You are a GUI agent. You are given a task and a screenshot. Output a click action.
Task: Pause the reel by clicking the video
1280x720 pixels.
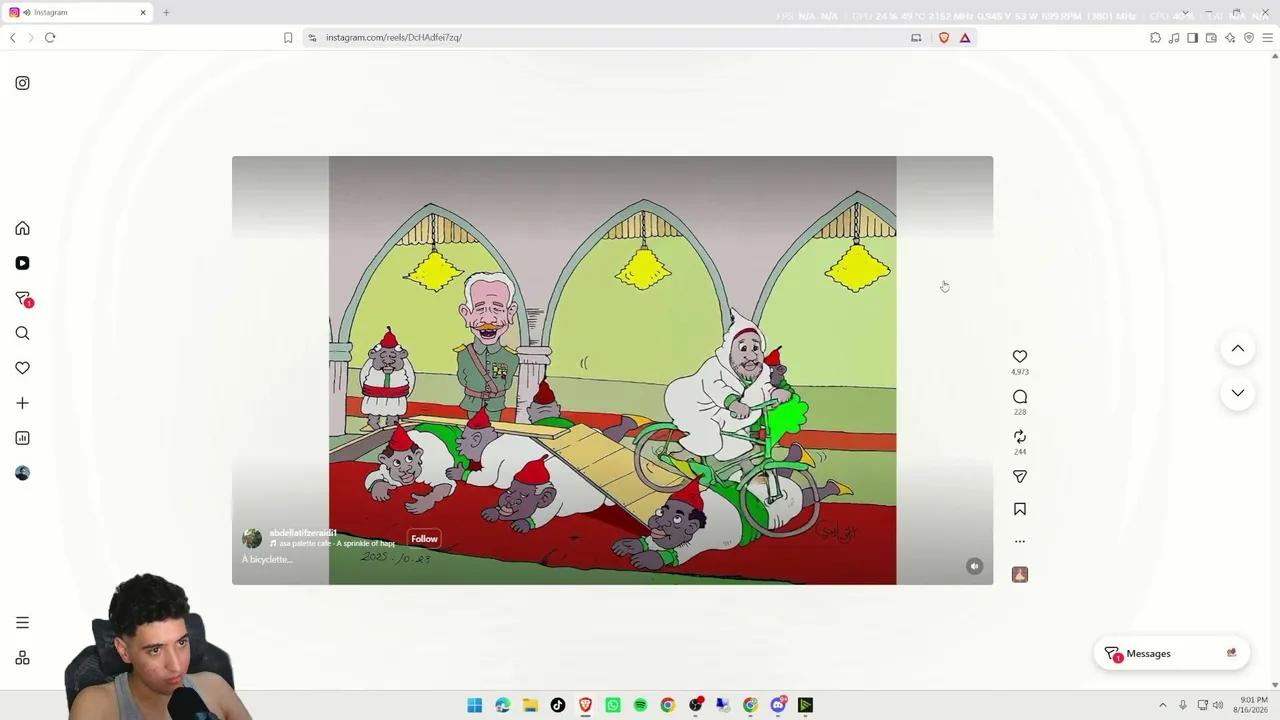tap(612, 370)
